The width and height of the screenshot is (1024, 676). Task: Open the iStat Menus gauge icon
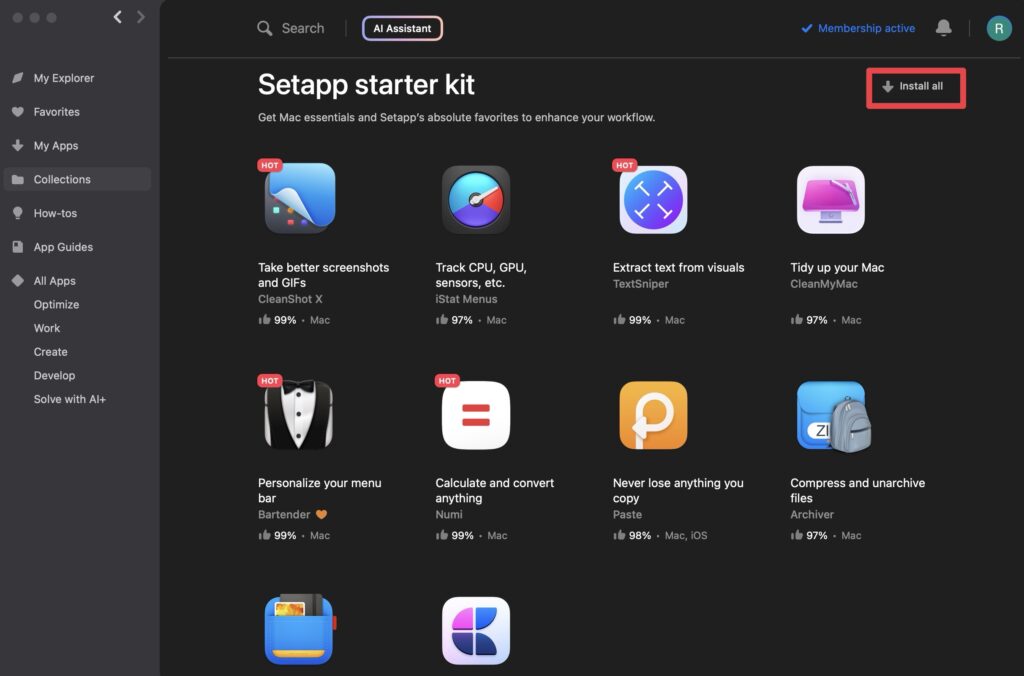(476, 199)
